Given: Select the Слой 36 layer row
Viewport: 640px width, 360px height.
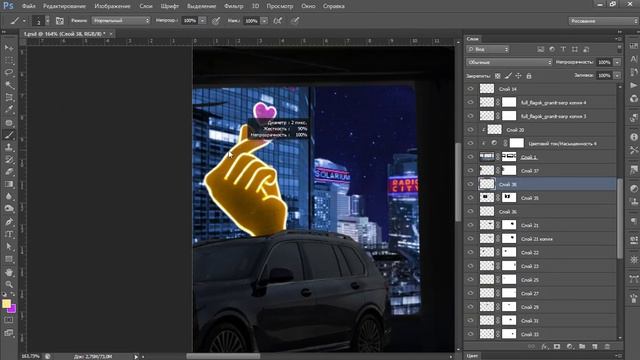Looking at the screenshot, I should [540, 211].
